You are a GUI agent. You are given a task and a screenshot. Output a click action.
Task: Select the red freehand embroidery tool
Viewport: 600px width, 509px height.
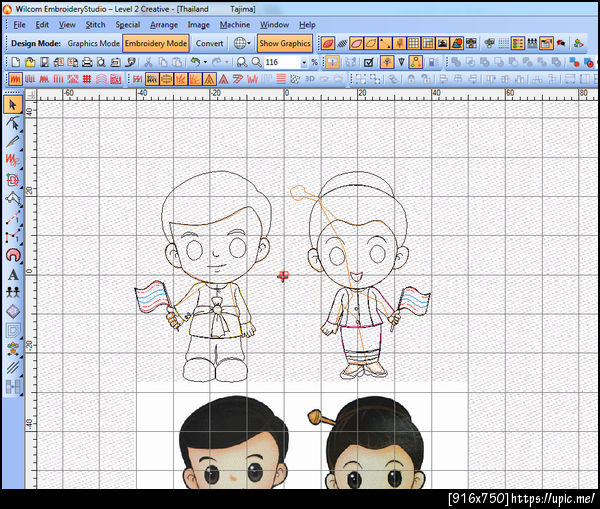pos(13,161)
